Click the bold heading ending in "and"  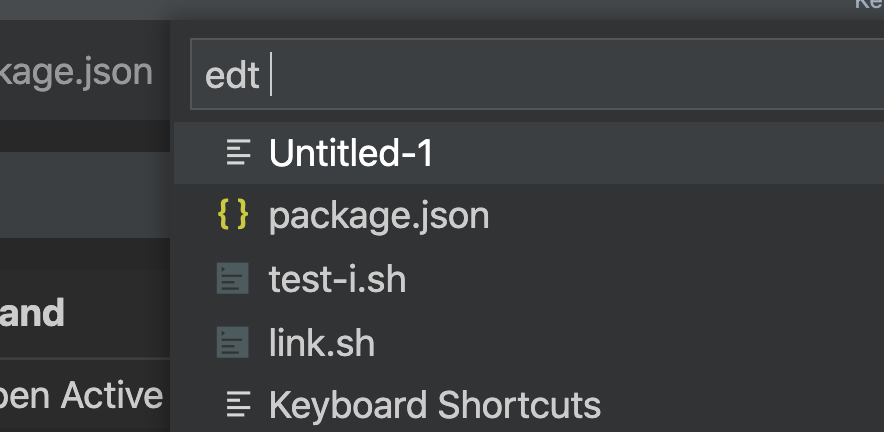pos(32,313)
